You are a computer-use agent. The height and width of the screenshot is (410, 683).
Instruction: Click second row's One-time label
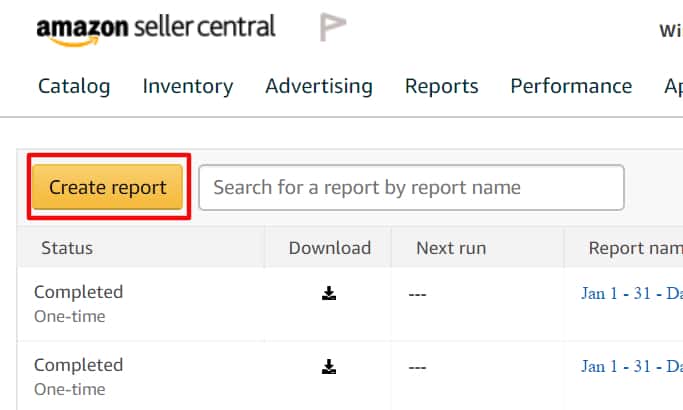pos(70,390)
